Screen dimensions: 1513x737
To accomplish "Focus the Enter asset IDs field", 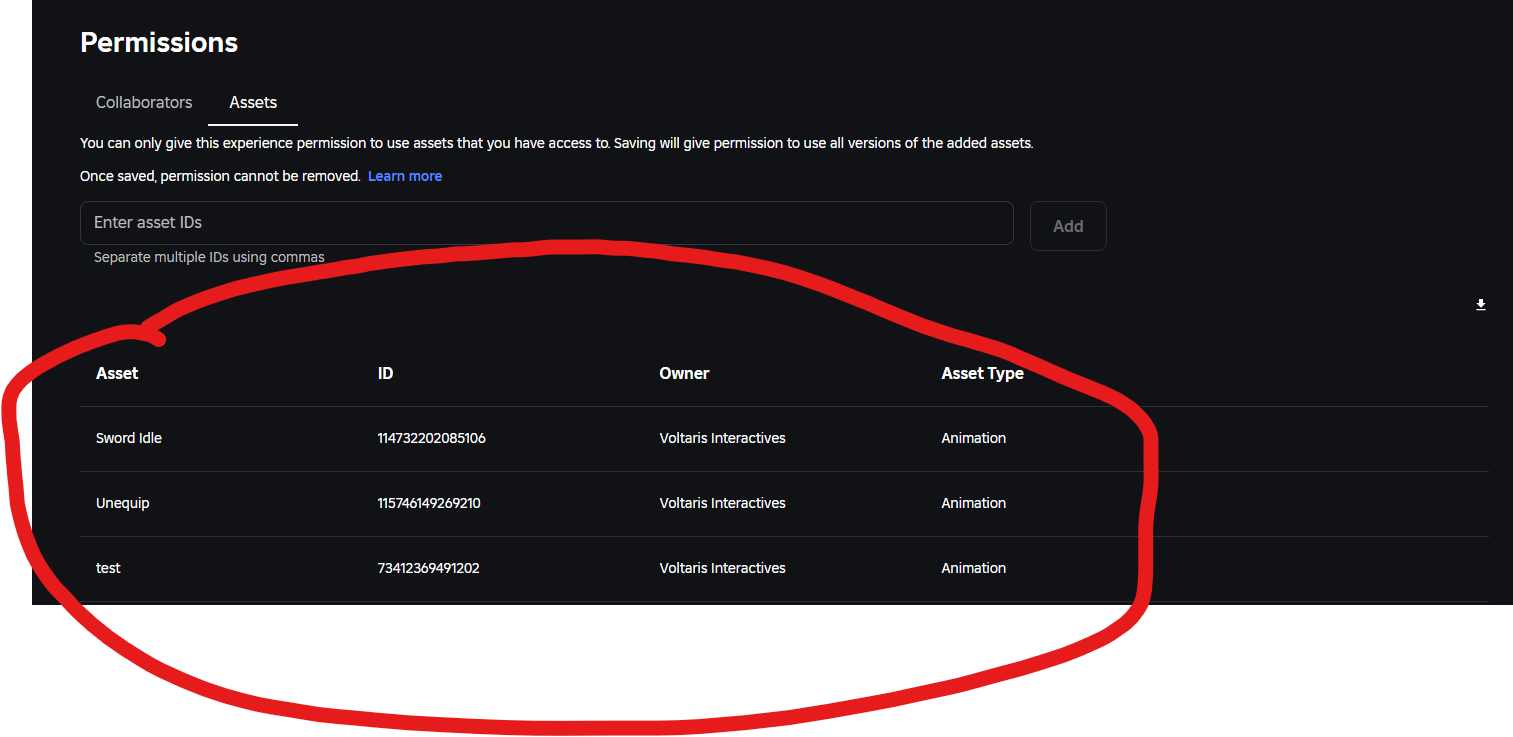I will click(x=547, y=223).
